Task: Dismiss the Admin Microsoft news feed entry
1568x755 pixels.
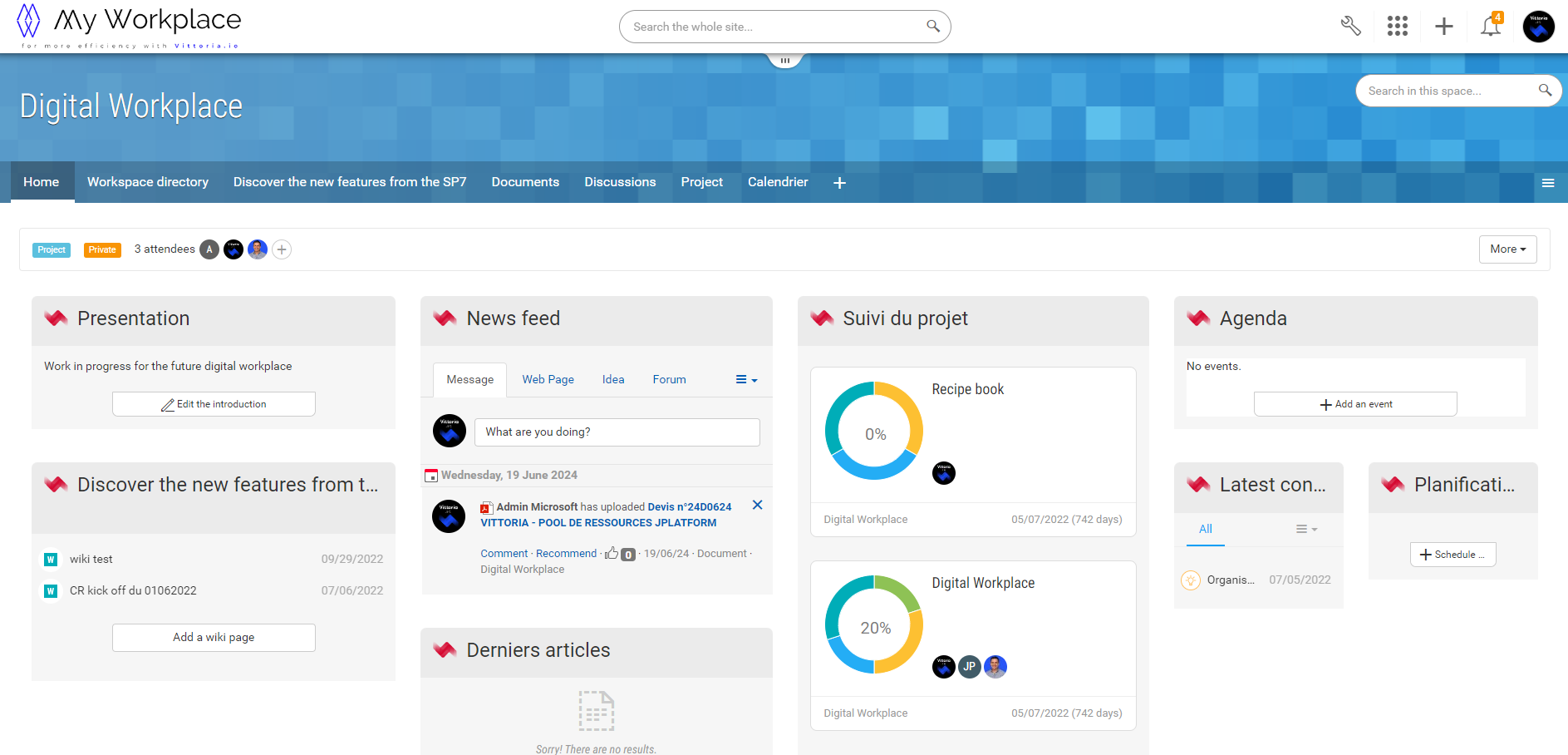Action: [x=757, y=505]
